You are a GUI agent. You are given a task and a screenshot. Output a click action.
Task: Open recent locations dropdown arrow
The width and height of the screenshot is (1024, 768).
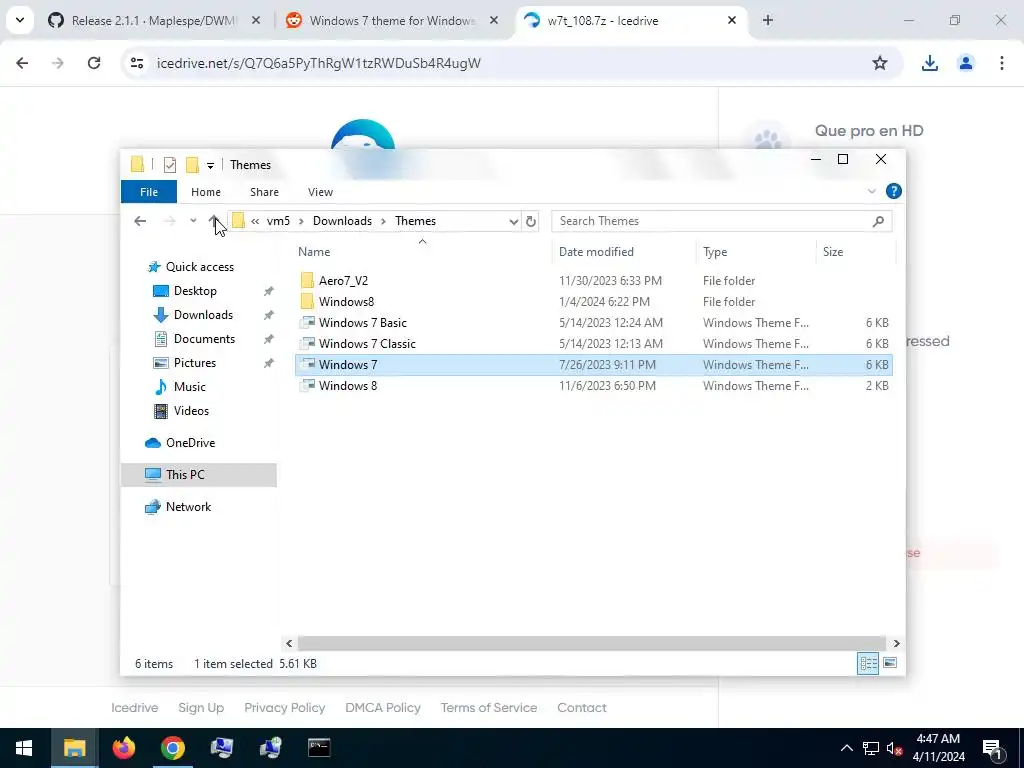(x=193, y=221)
